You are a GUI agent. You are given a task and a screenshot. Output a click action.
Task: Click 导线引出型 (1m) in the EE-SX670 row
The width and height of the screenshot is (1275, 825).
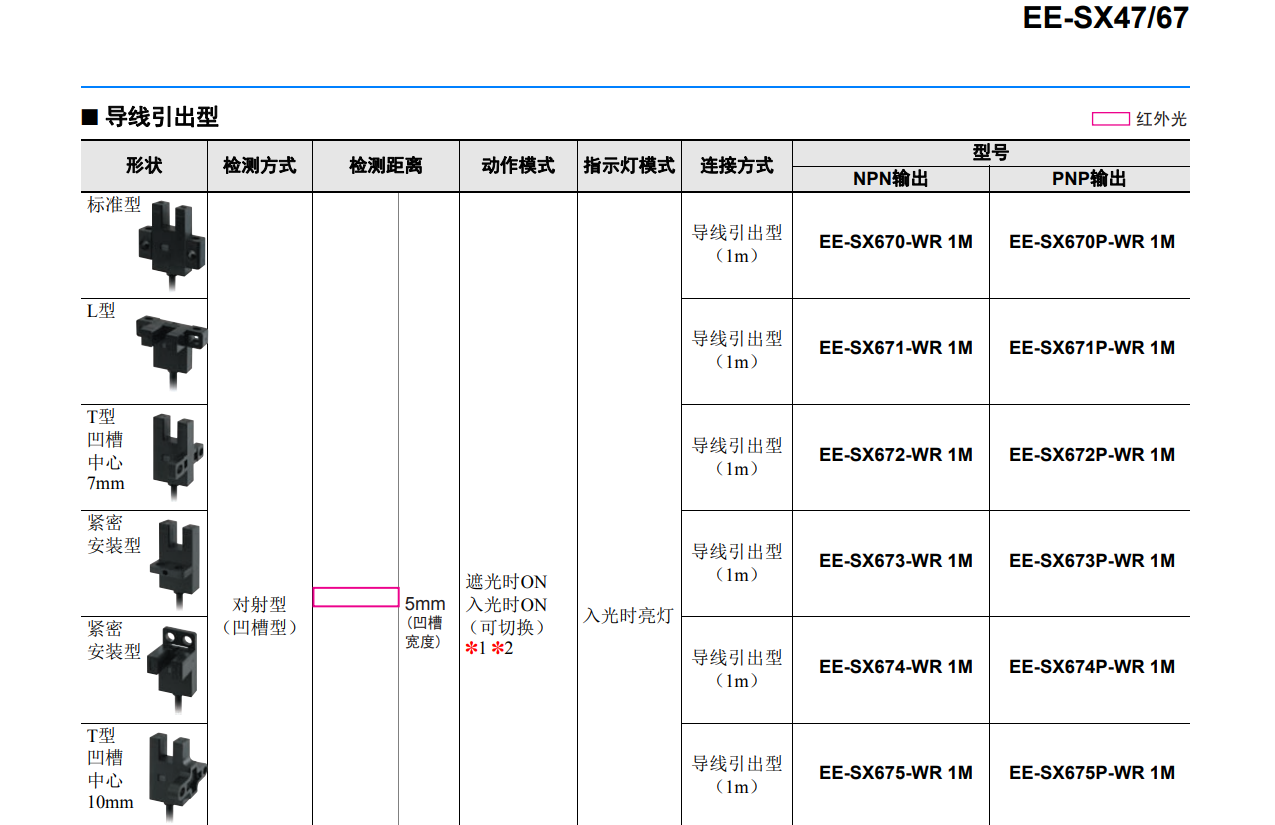point(737,244)
